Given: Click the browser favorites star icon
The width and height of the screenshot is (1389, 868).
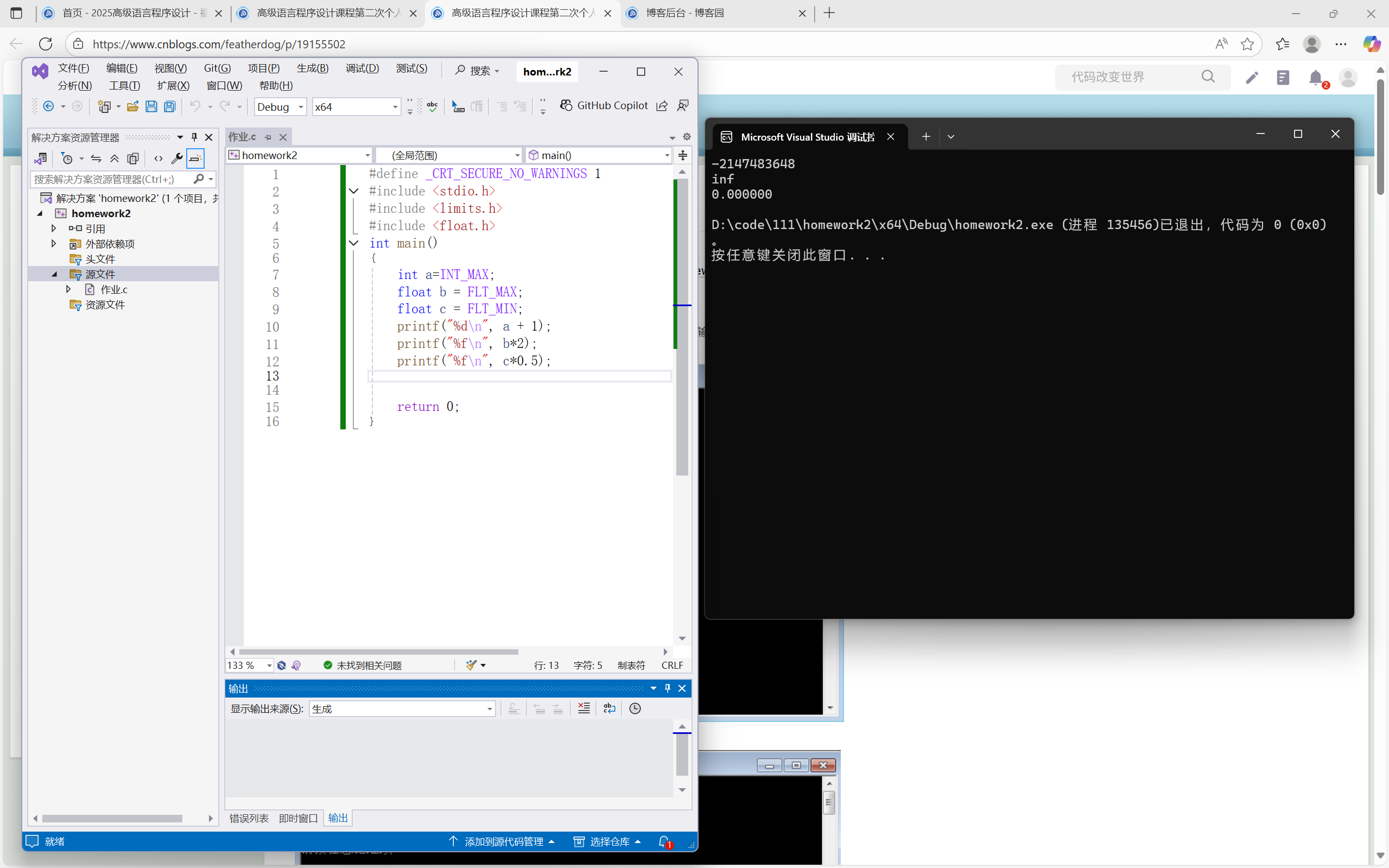Looking at the screenshot, I should (x=1247, y=44).
